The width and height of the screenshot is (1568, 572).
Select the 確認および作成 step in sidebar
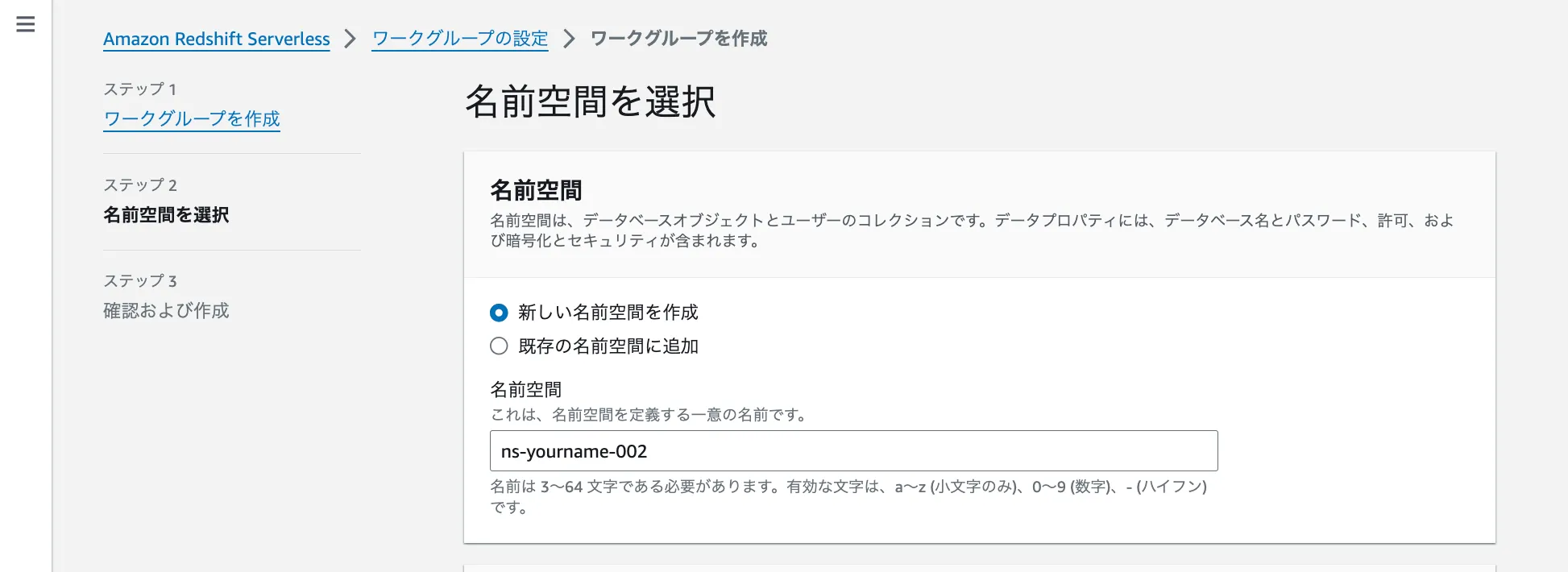(166, 311)
